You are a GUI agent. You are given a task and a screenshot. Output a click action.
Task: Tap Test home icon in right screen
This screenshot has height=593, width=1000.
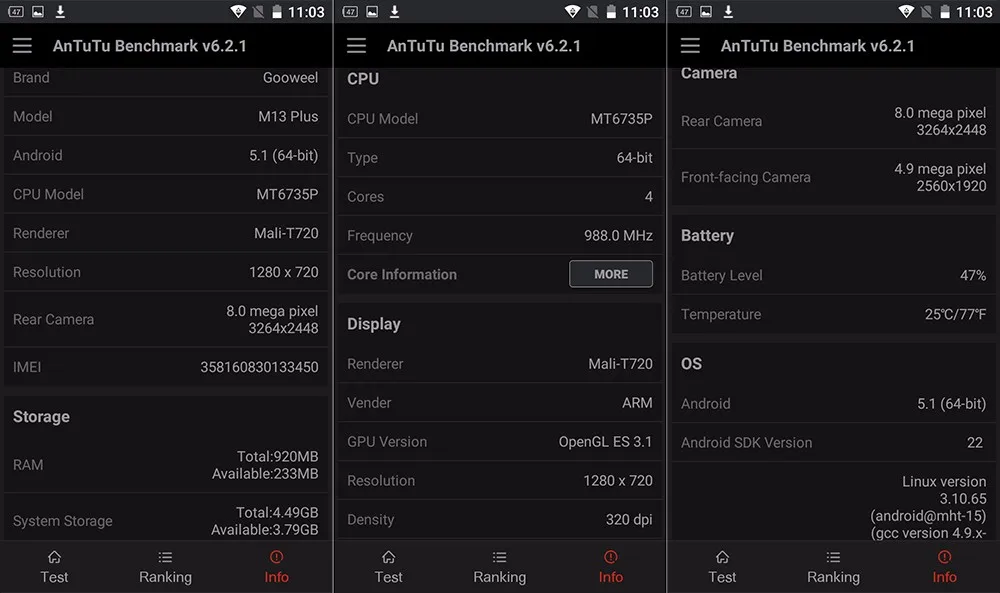pos(722,557)
